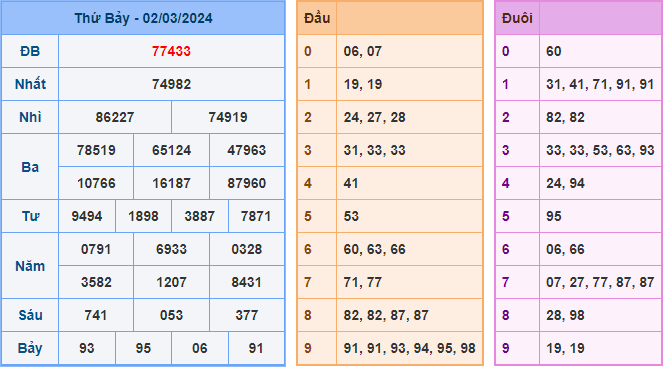Viewport: 664px width, 367px height.
Task: Click the Tư row label
Action: click(x=30, y=216)
